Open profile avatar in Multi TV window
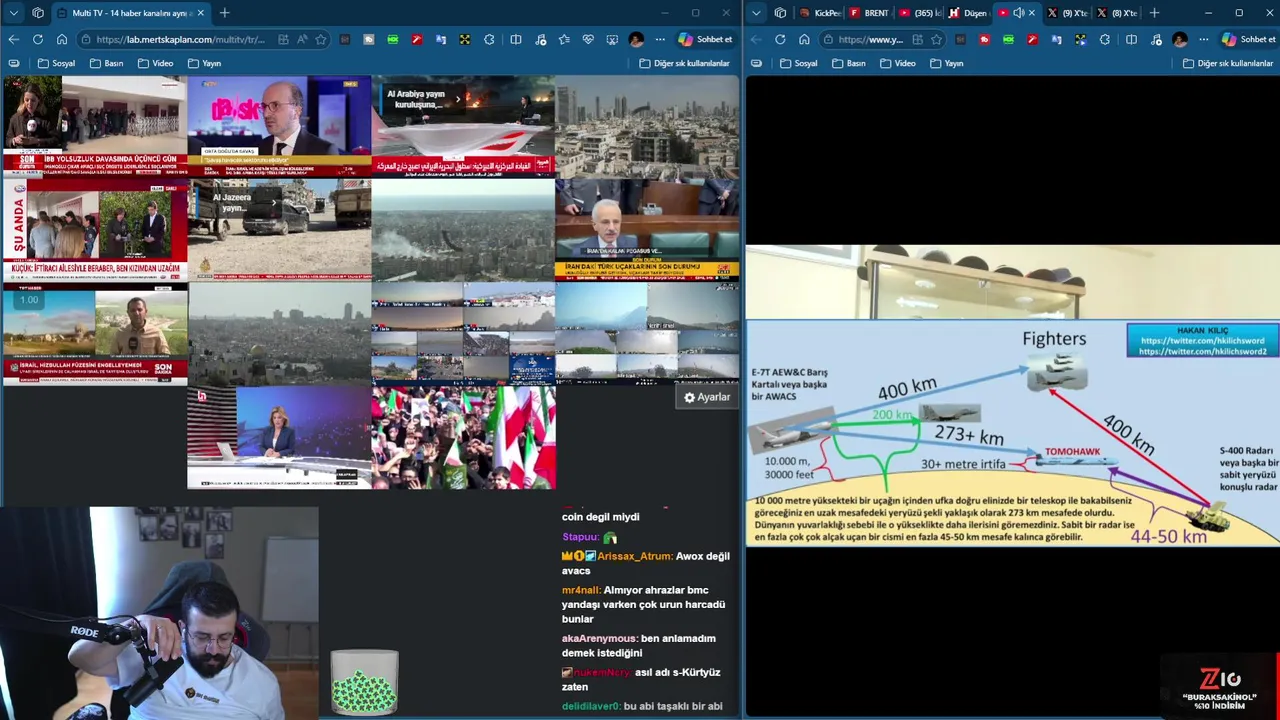Screen dimensions: 1280x720 636,39
